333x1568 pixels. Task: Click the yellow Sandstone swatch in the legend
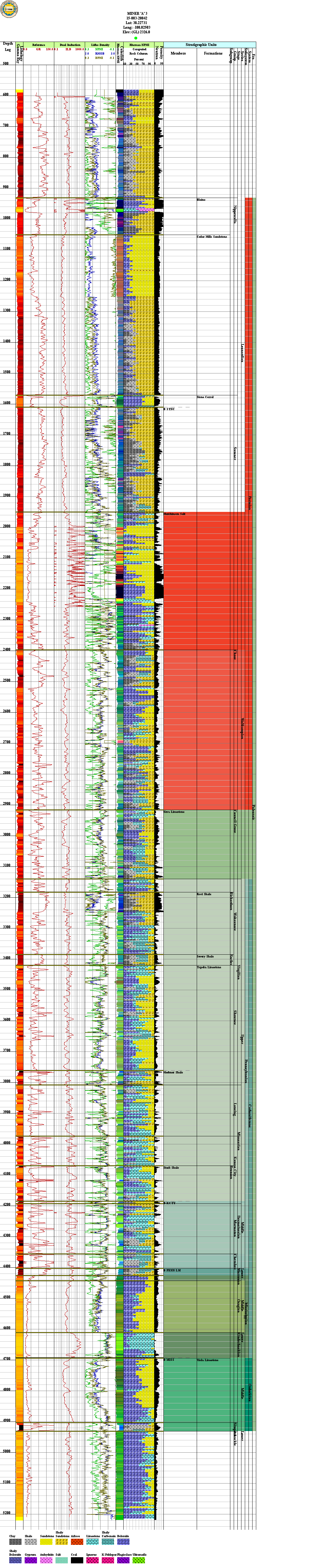(x=46, y=1542)
